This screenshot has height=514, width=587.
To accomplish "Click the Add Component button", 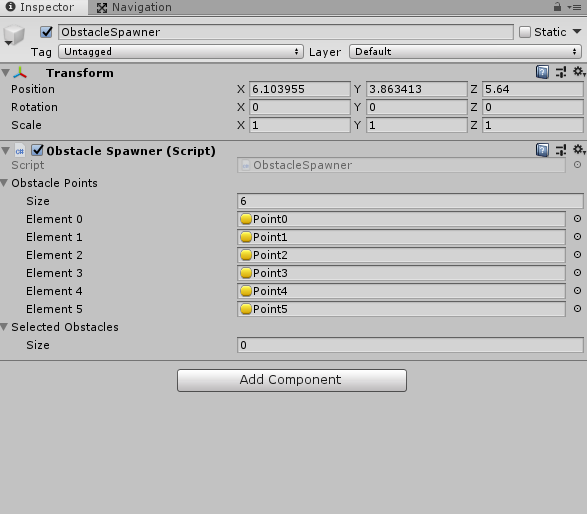I will [292, 380].
